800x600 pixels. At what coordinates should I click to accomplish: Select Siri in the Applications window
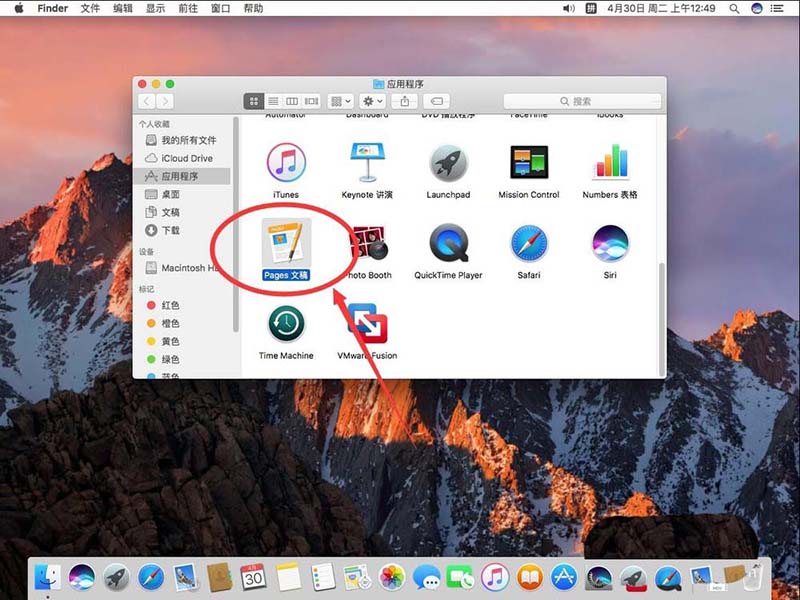(610, 243)
